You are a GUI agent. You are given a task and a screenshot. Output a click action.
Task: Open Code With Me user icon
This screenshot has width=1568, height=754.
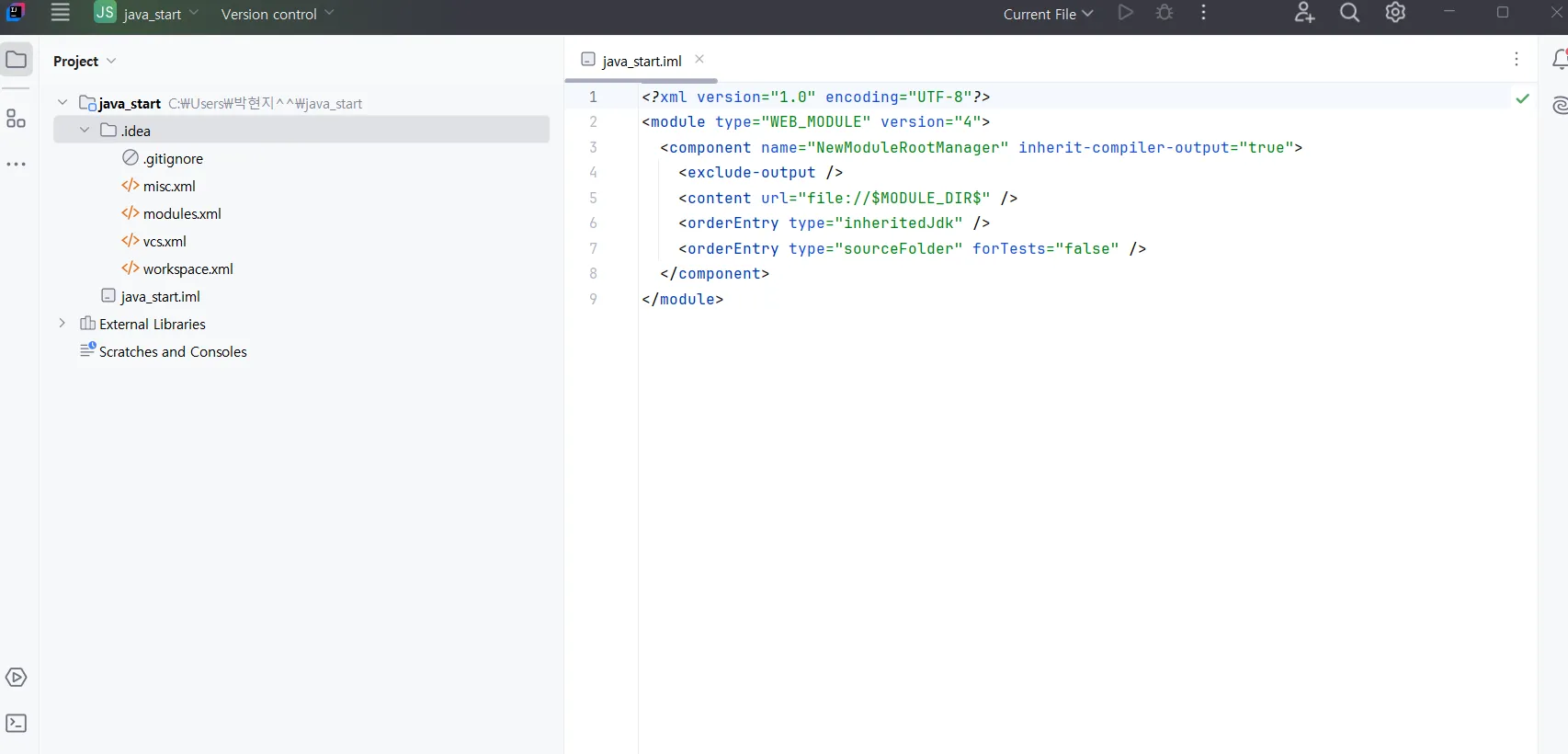click(1304, 13)
